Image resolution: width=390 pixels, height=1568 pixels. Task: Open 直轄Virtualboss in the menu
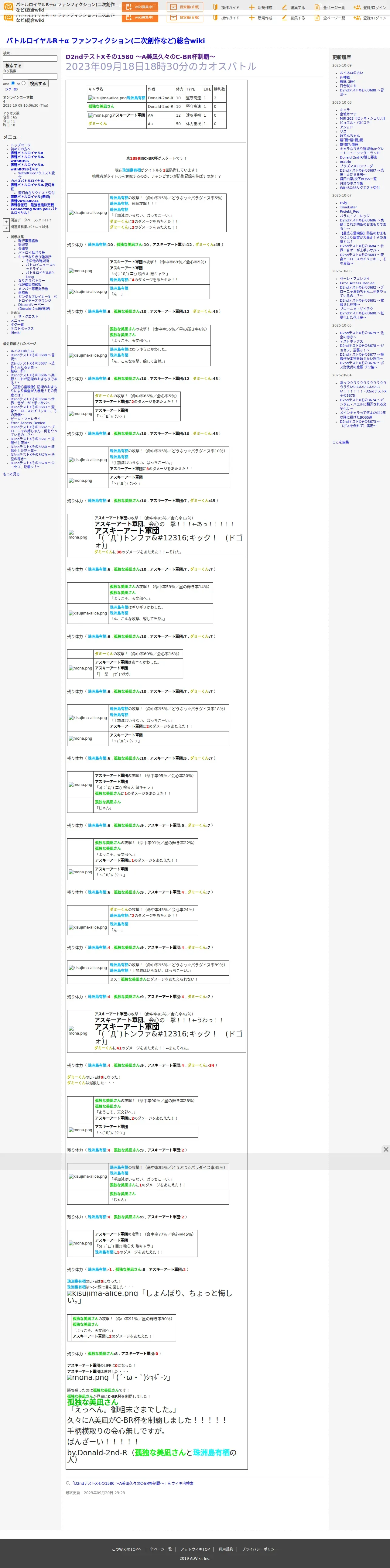[24, 201]
